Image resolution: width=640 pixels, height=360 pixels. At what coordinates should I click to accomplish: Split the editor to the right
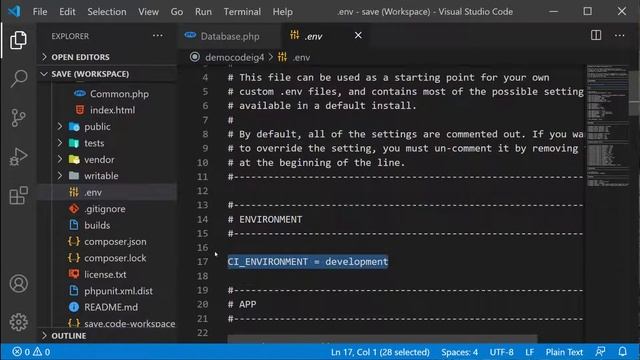tap(596, 36)
